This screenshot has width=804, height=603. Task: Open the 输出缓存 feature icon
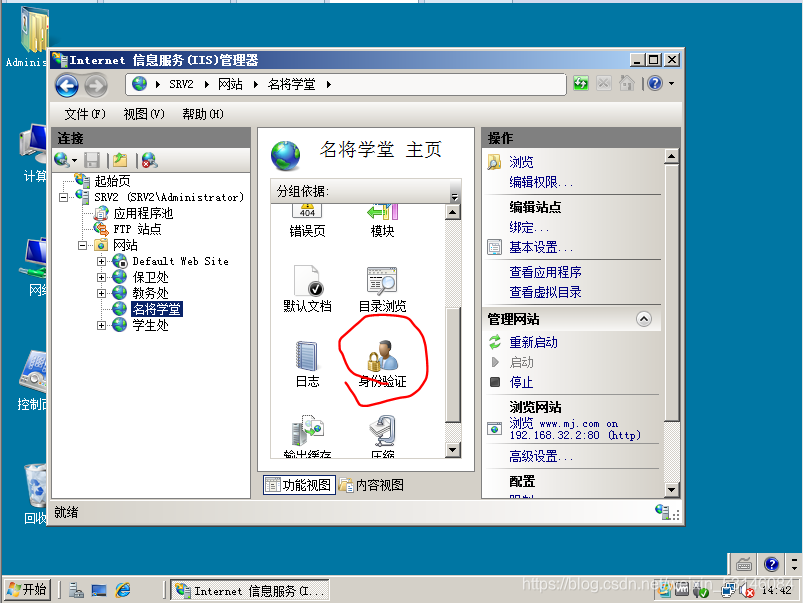click(307, 436)
